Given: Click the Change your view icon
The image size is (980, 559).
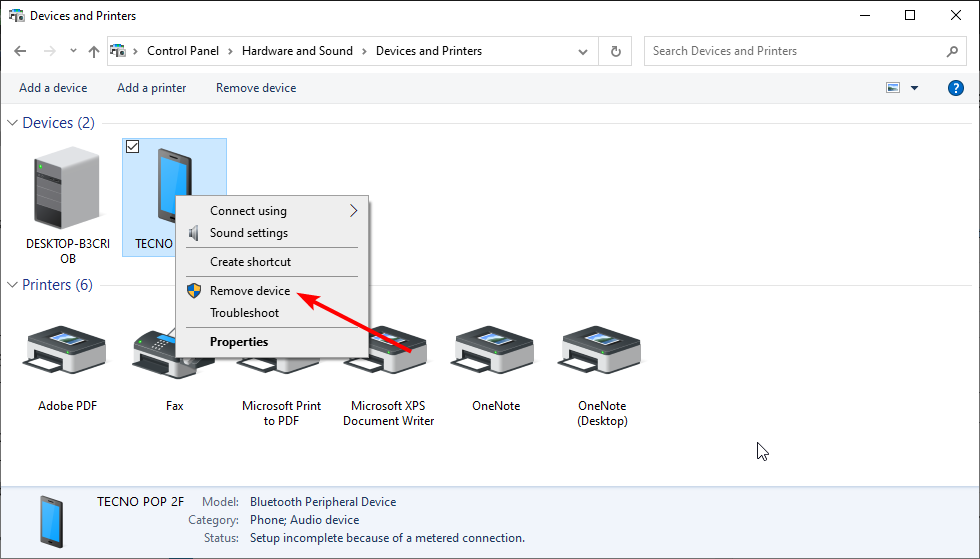Looking at the screenshot, I should pyautogui.click(x=893, y=88).
